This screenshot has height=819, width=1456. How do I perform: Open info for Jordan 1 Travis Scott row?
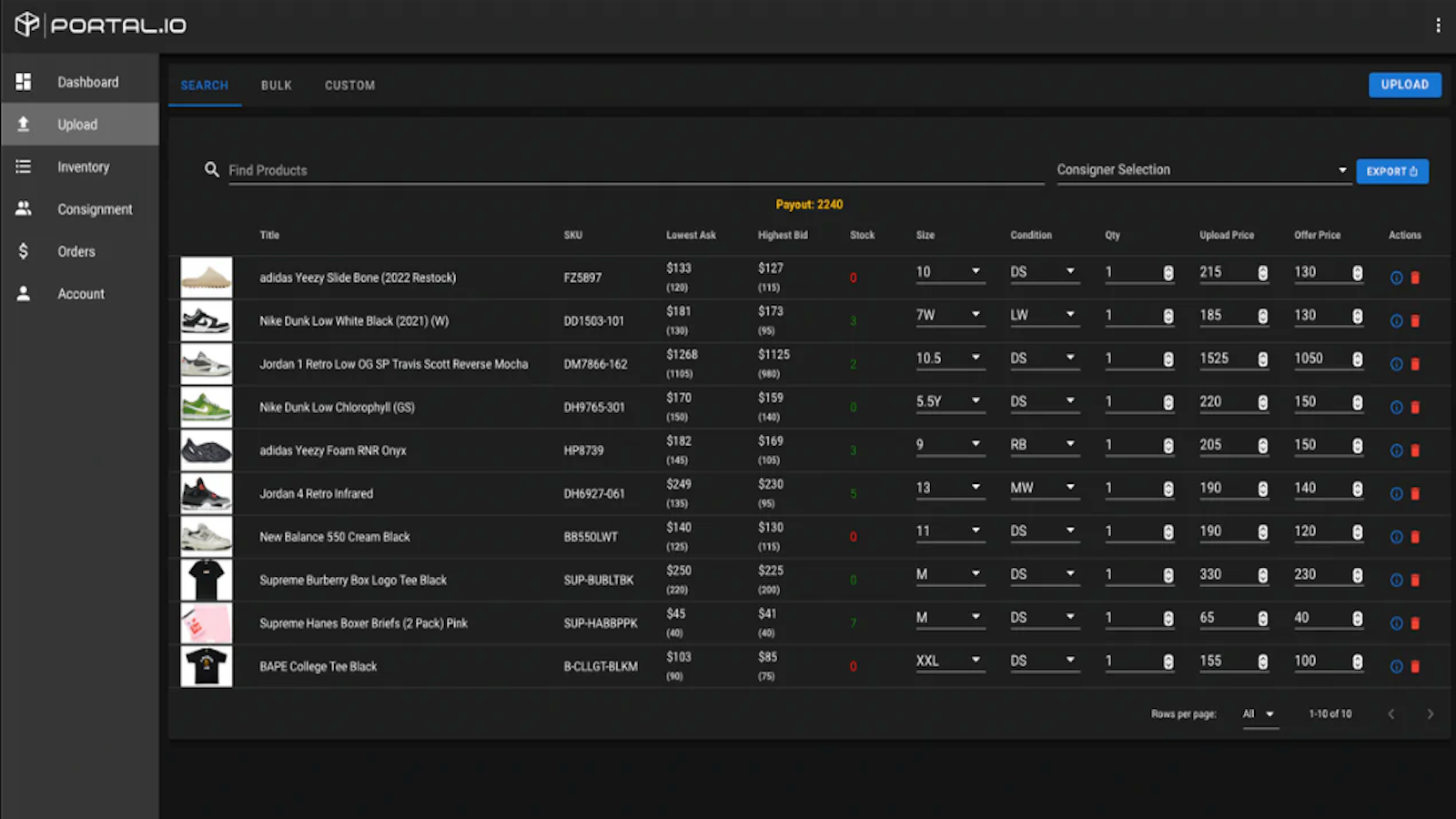point(1396,364)
